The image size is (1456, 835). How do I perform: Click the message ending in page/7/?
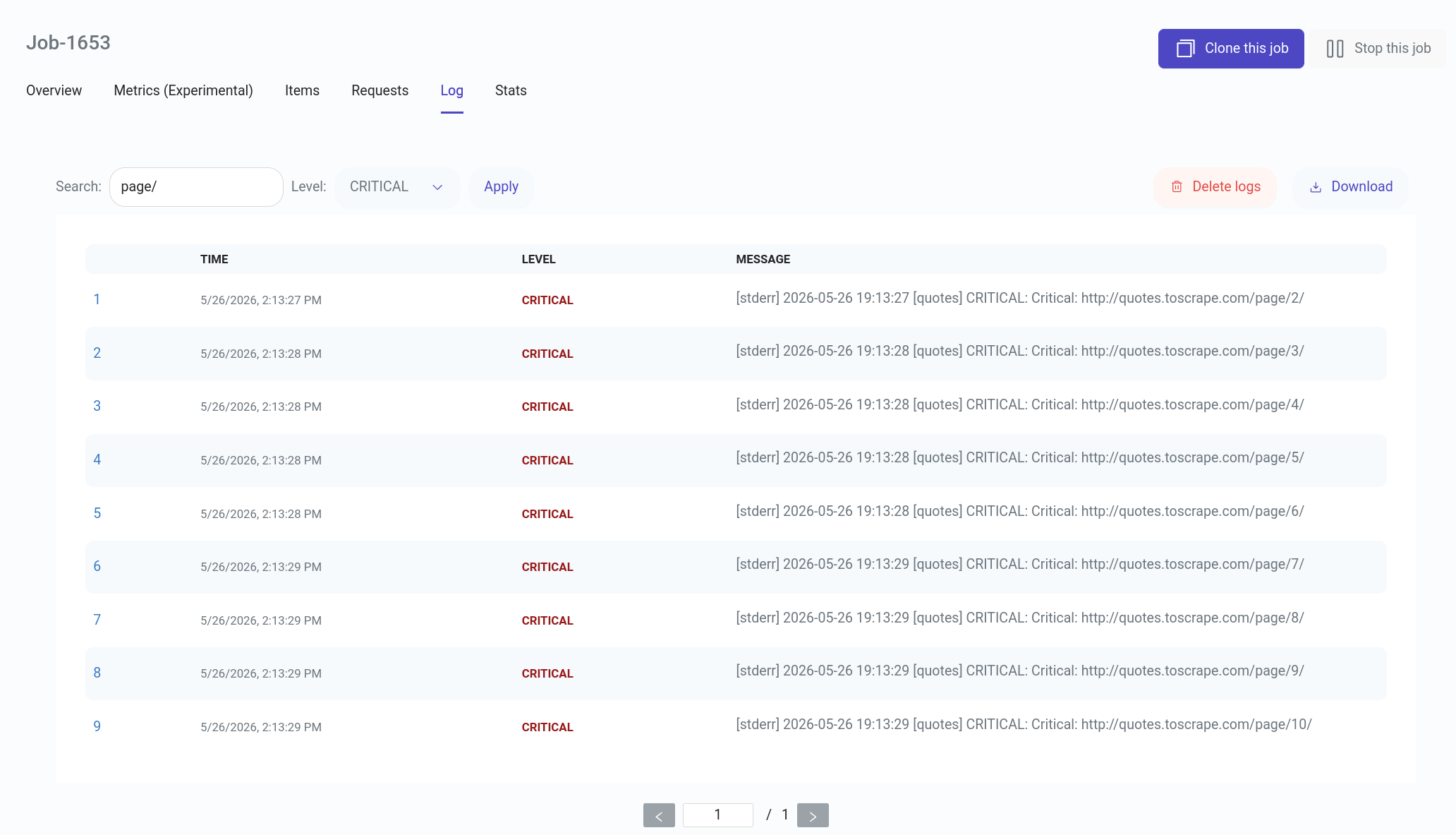click(x=1020, y=564)
